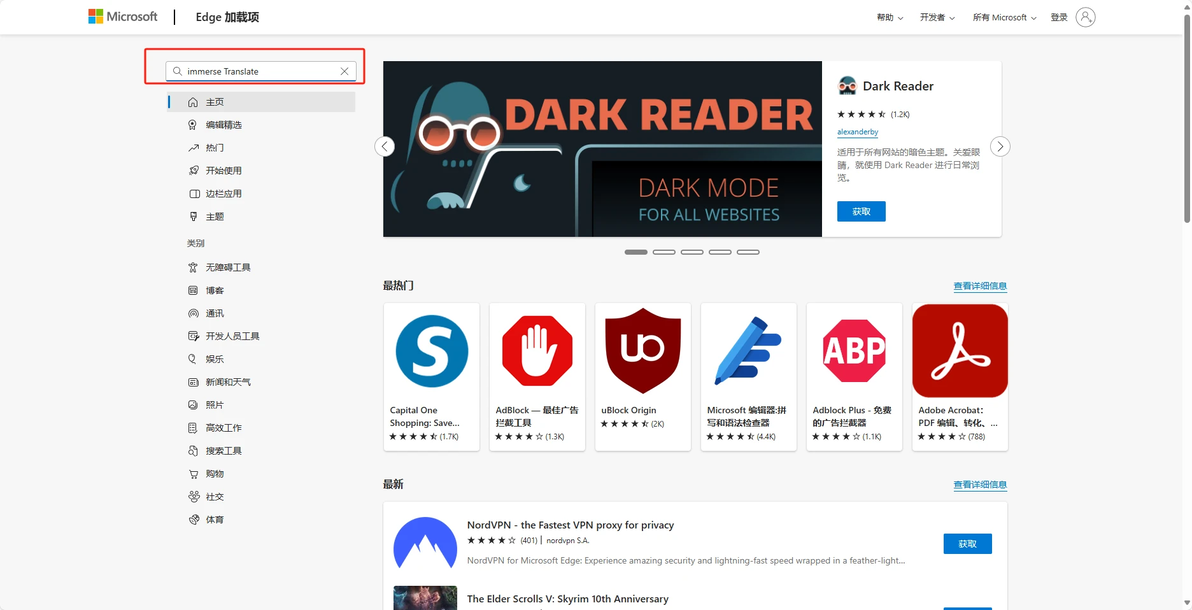The width and height of the screenshot is (1192, 610).
Task: Open the Adblock Plus ABP icon
Action: [854, 351]
